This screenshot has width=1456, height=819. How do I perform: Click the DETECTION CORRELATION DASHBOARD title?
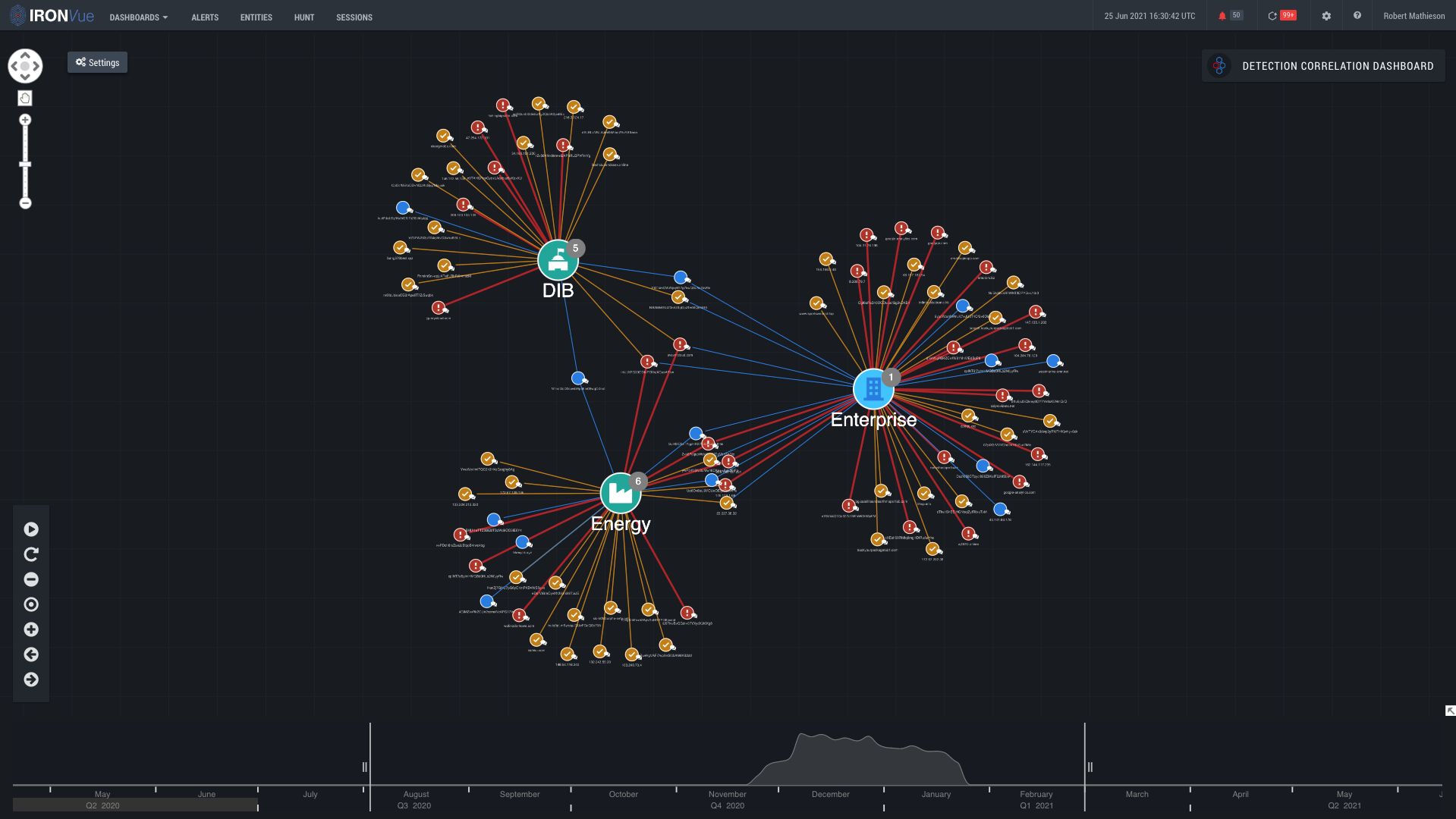click(1338, 65)
